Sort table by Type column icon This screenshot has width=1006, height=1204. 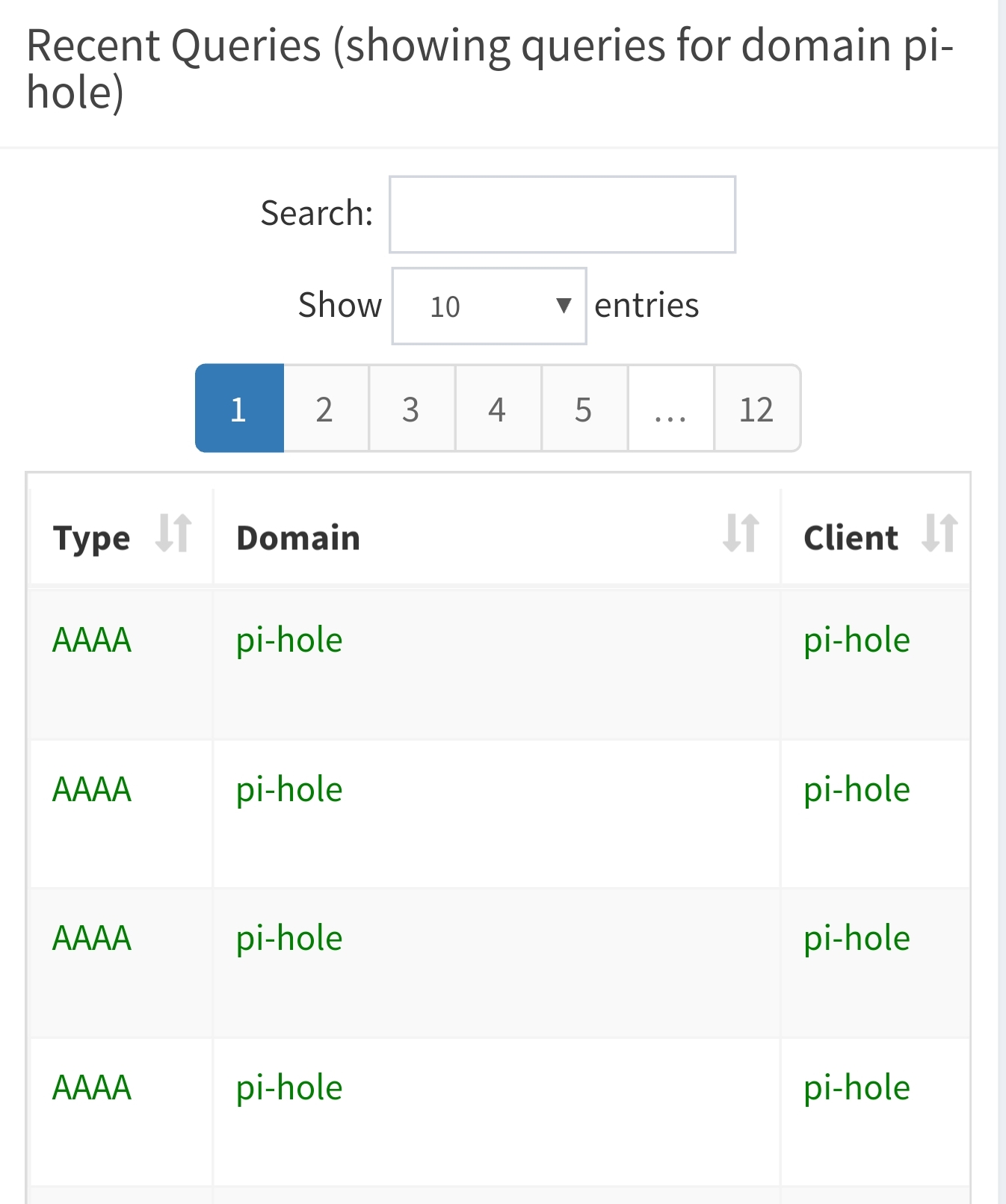point(173,534)
